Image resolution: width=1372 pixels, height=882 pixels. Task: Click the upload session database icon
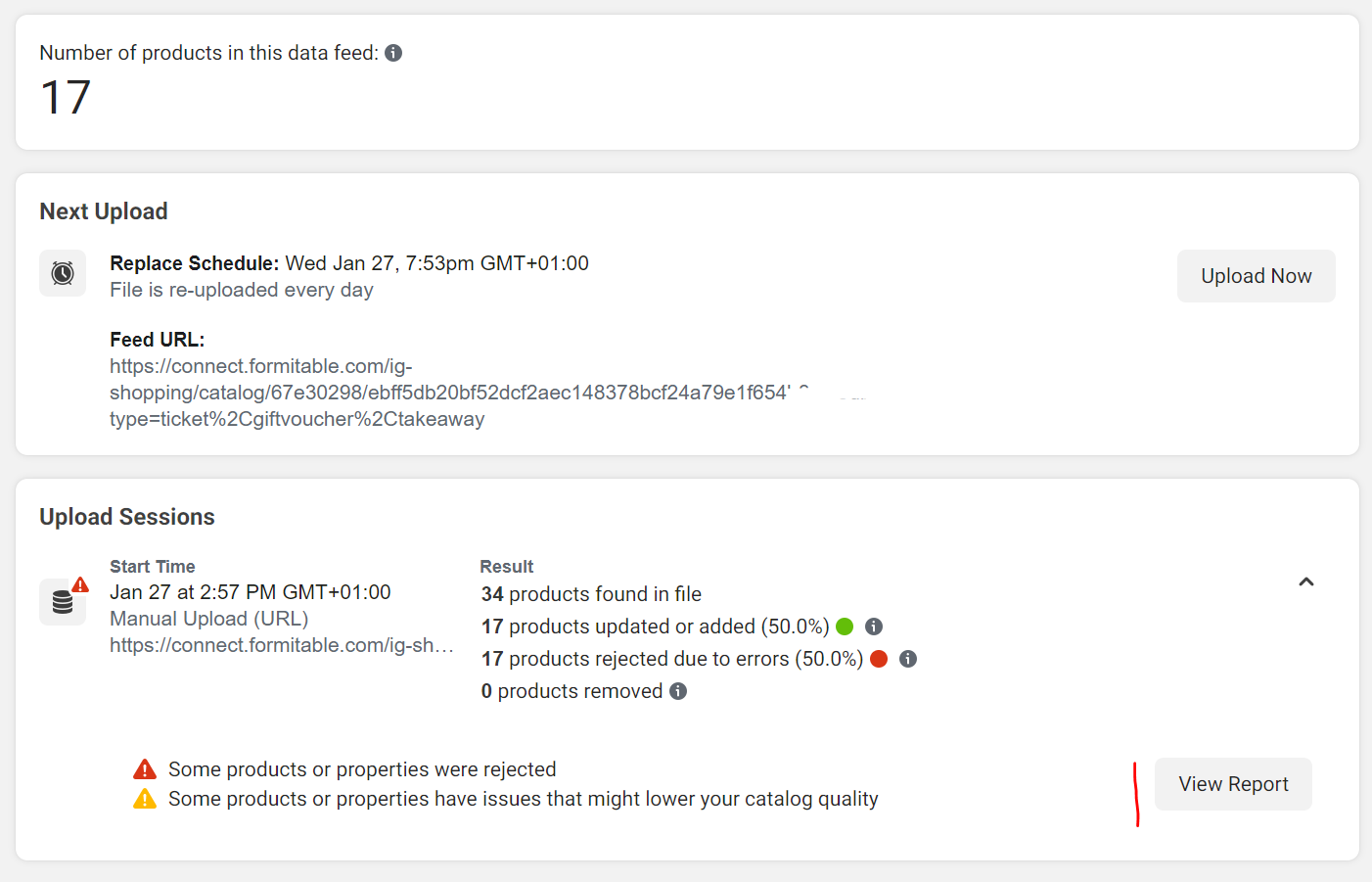click(x=63, y=602)
